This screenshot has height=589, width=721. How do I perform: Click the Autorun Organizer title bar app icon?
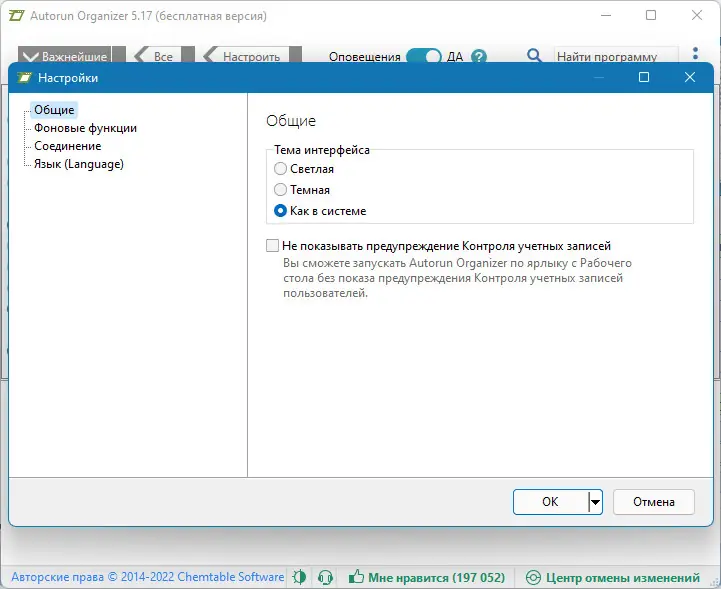(x=17, y=16)
